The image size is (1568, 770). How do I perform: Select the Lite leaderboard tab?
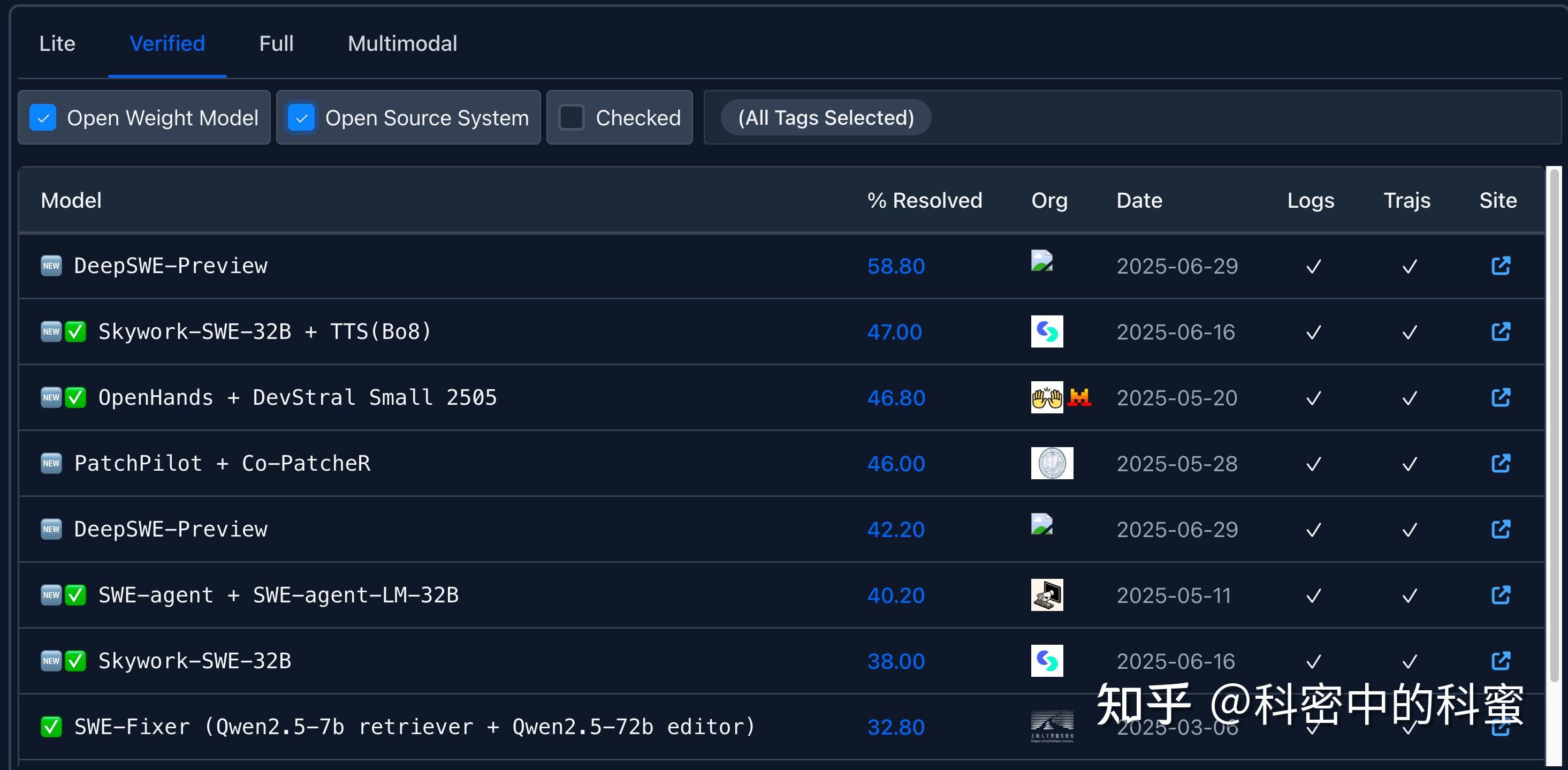click(x=57, y=43)
